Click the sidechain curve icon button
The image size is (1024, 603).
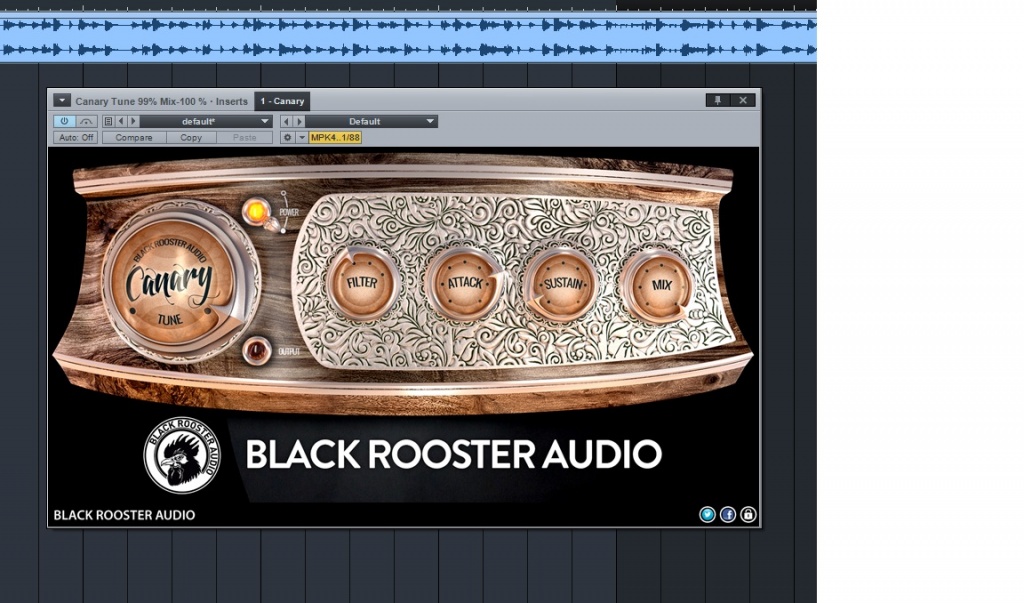pos(86,122)
